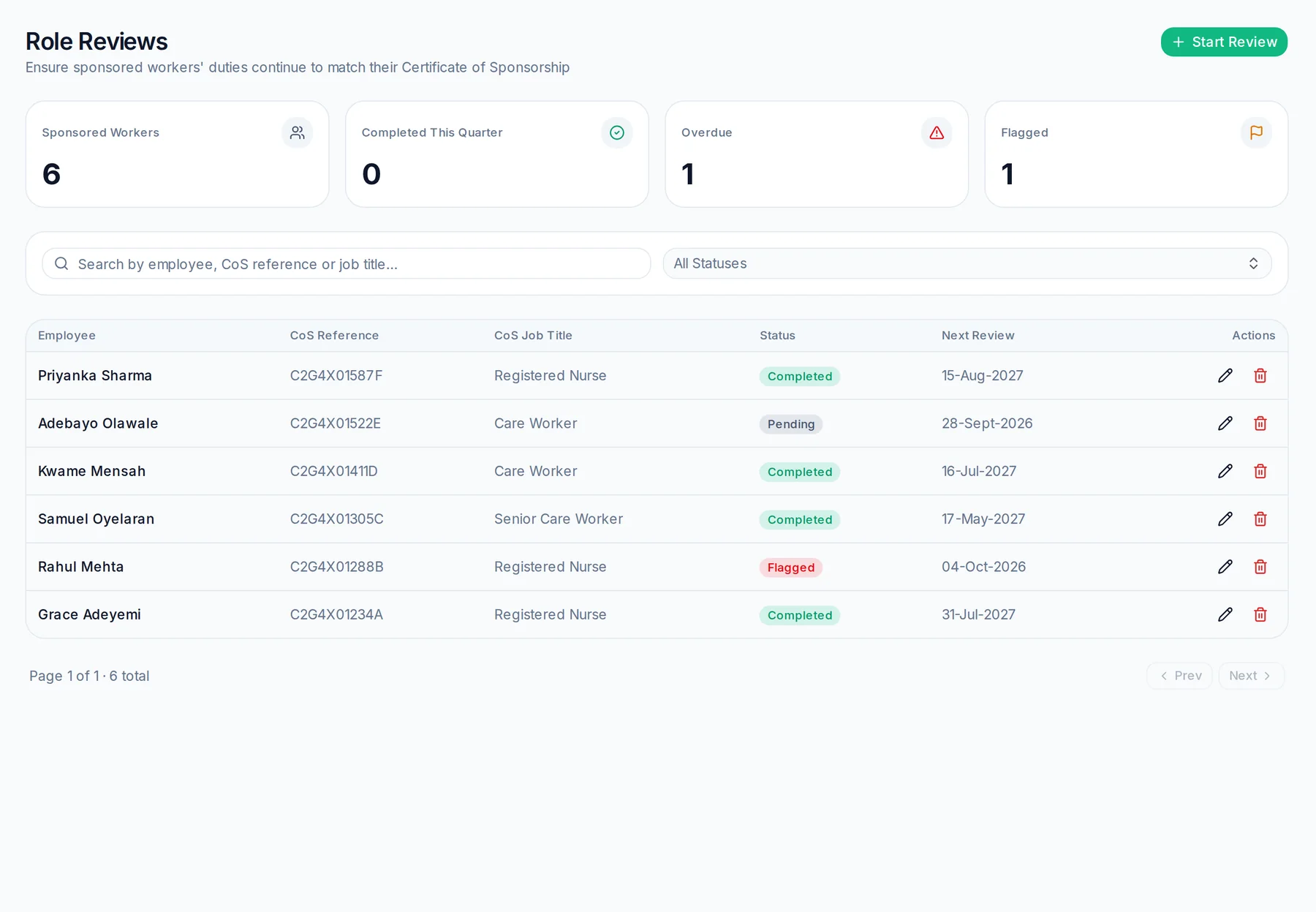Image resolution: width=1316 pixels, height=912 pixels.
Task: Click the Actions column header
Action: click(1253, 336)
